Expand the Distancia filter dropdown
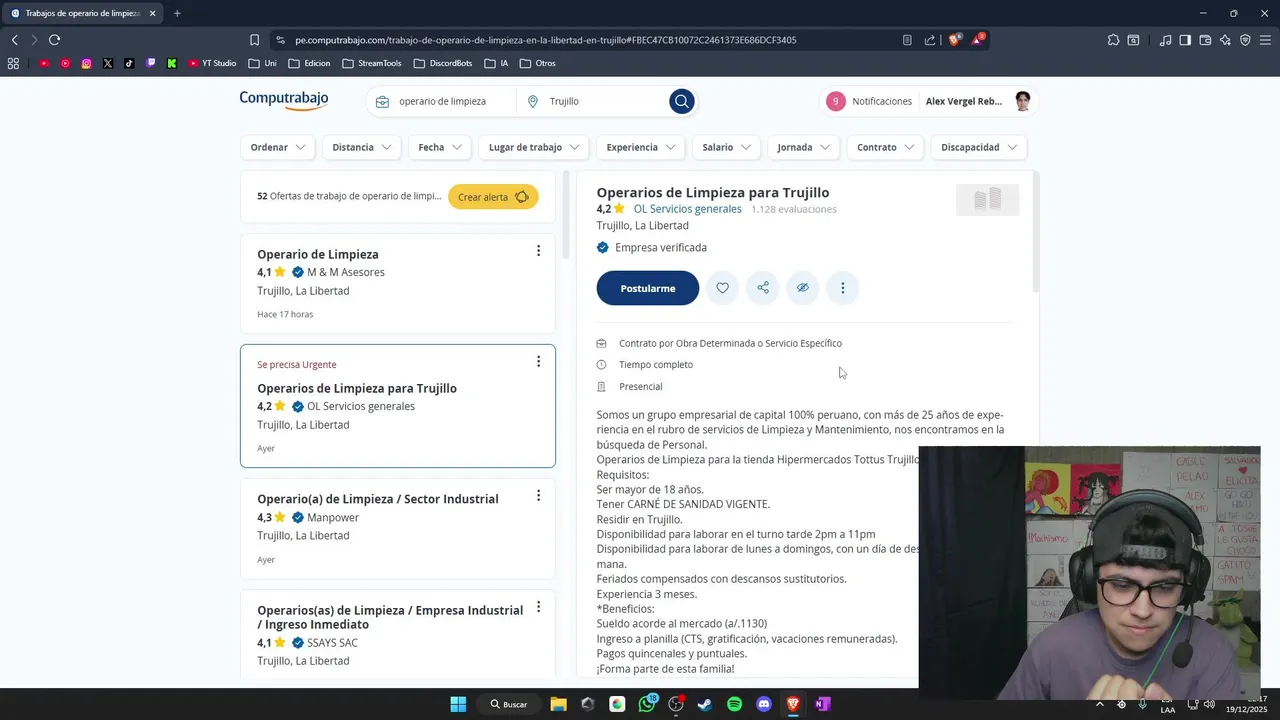 click(361, 147)
